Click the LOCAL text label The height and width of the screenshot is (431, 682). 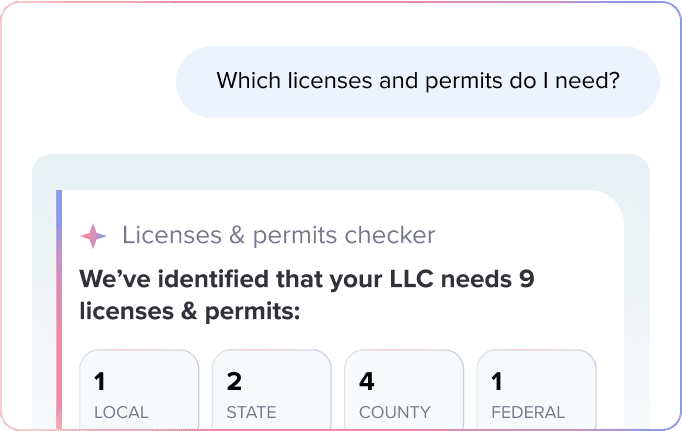click(121, 412)
